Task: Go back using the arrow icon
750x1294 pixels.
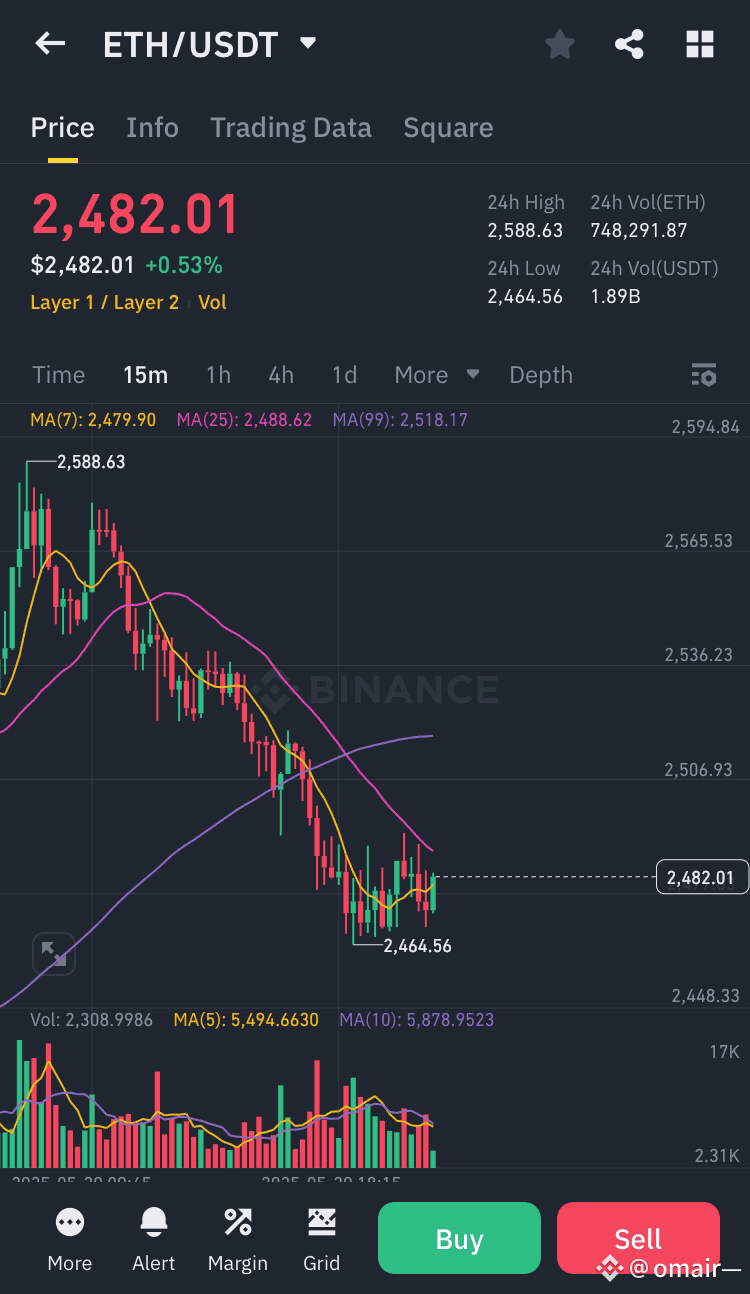Action: [50, 44]
